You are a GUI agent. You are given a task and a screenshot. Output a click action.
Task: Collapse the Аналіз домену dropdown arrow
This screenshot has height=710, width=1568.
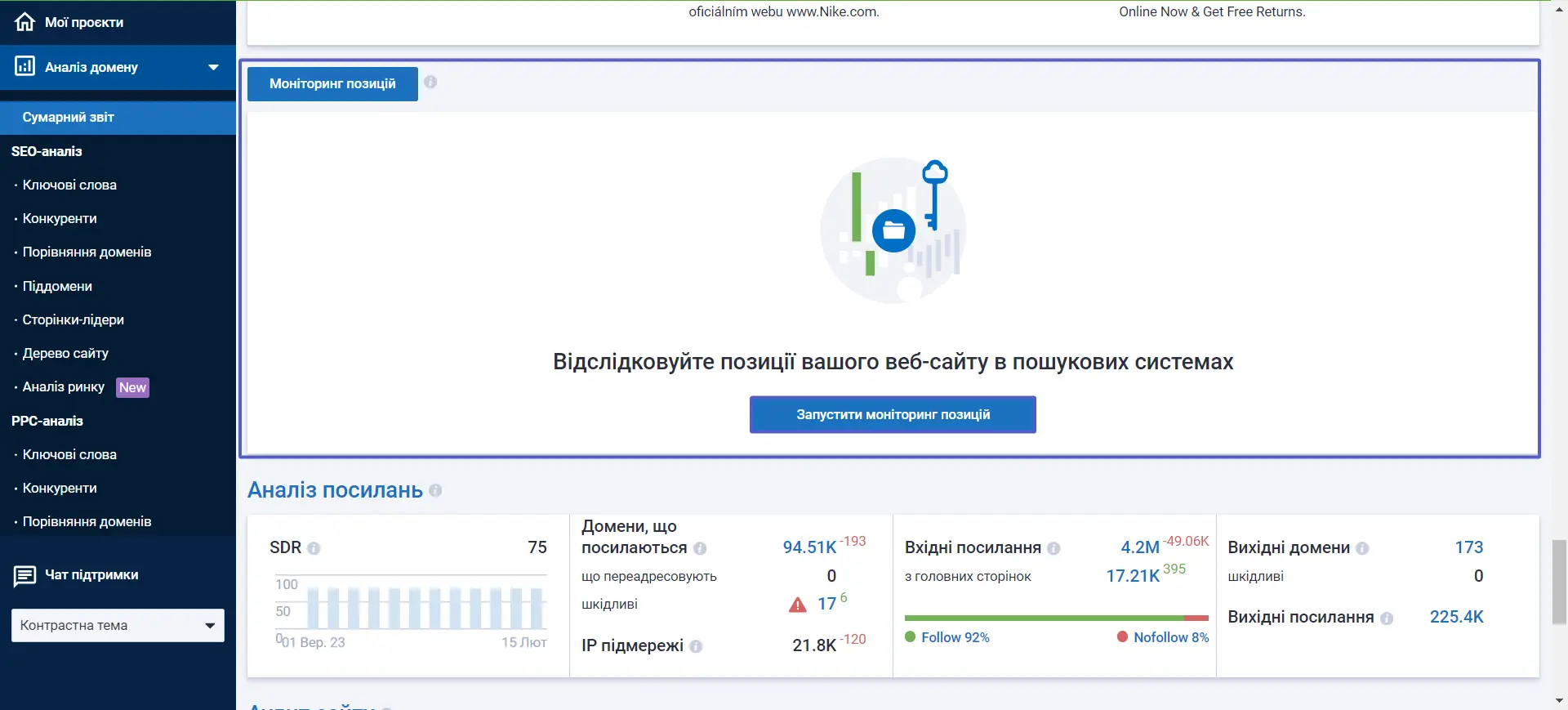coord(213,67)
